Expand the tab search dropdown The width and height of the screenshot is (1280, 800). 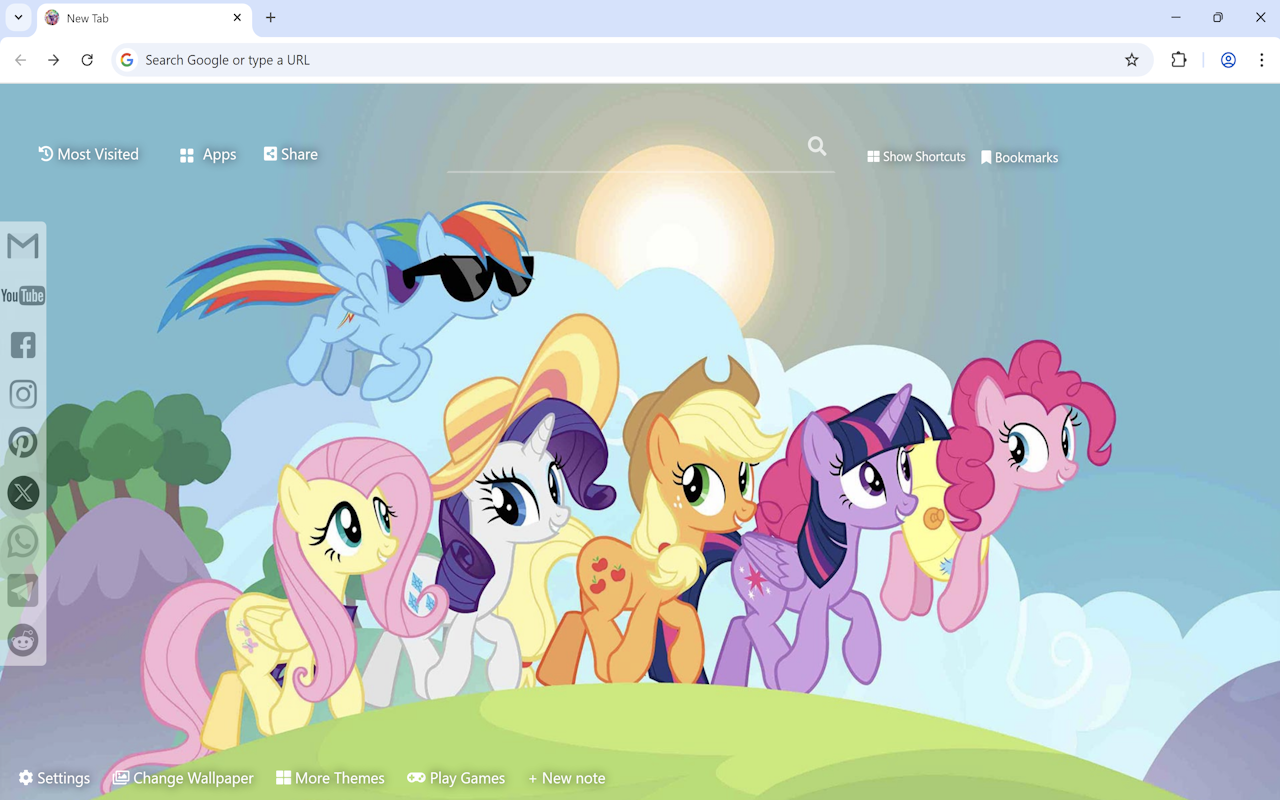(x=18, y=18)
